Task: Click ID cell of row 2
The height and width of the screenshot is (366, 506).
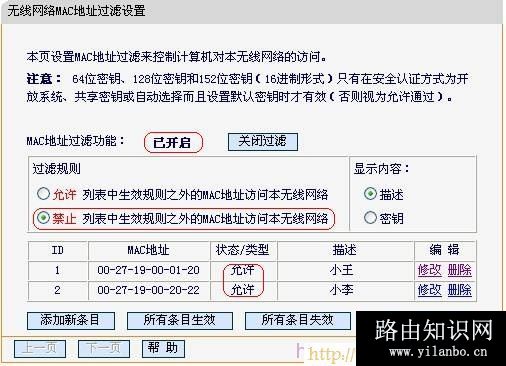Action: tap(58, 290)
